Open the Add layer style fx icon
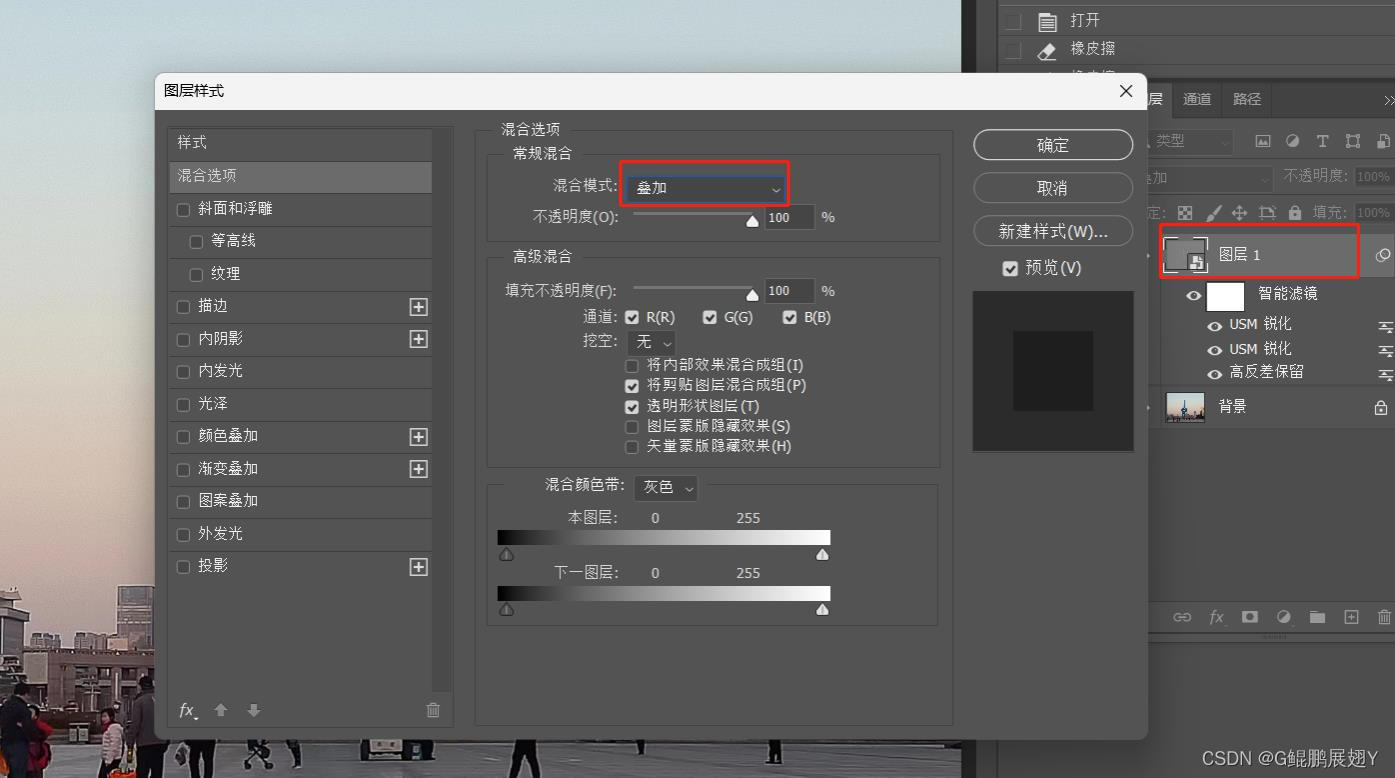 1216,617
